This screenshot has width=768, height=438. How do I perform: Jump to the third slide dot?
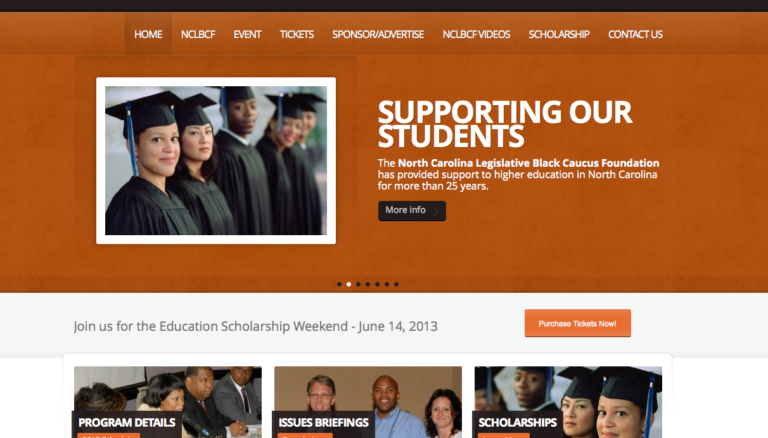pyautogui.click(x=359, y=284)
